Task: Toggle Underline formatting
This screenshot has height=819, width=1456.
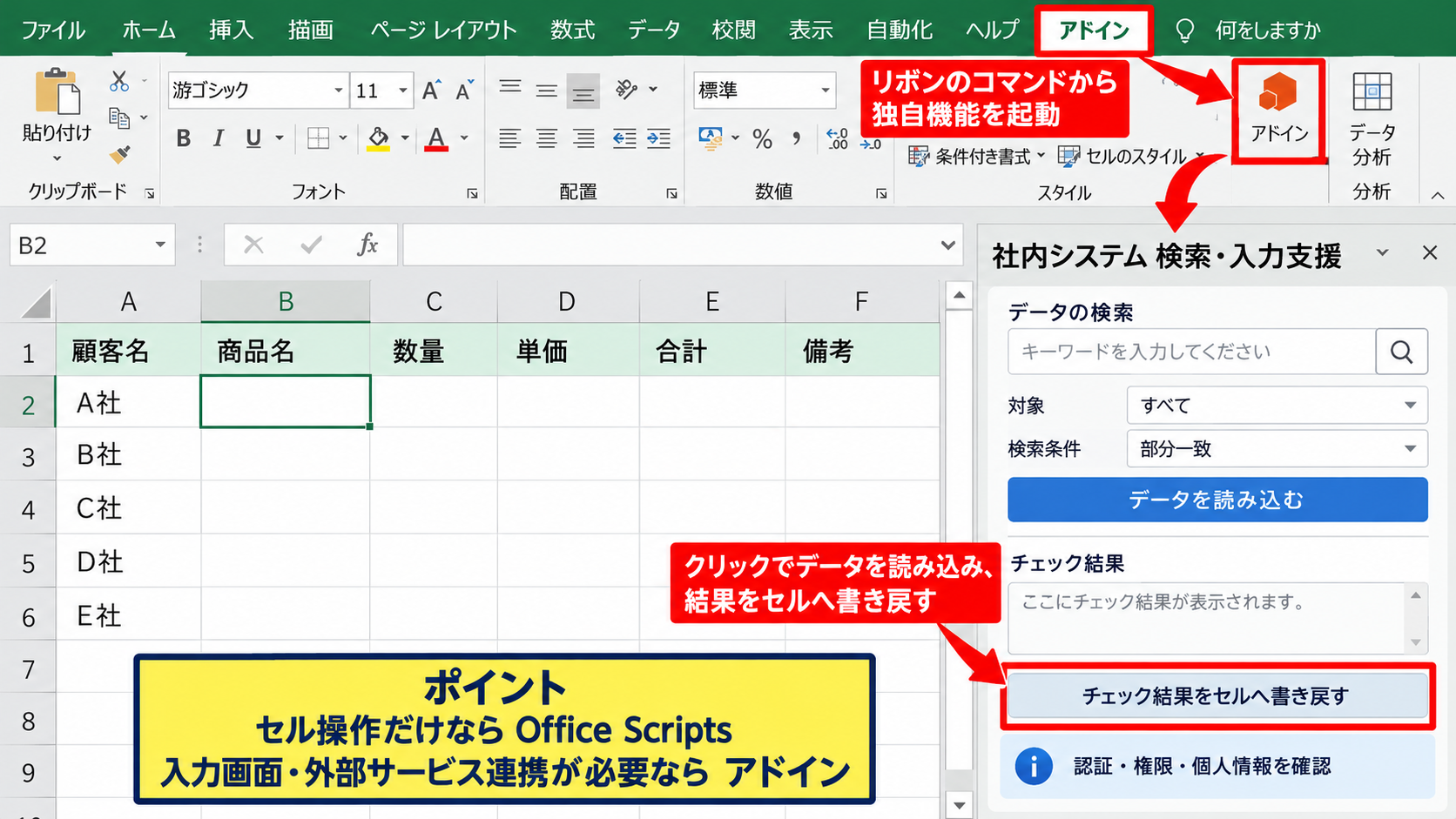Action: pyautogui.click(x=253, y=138)
